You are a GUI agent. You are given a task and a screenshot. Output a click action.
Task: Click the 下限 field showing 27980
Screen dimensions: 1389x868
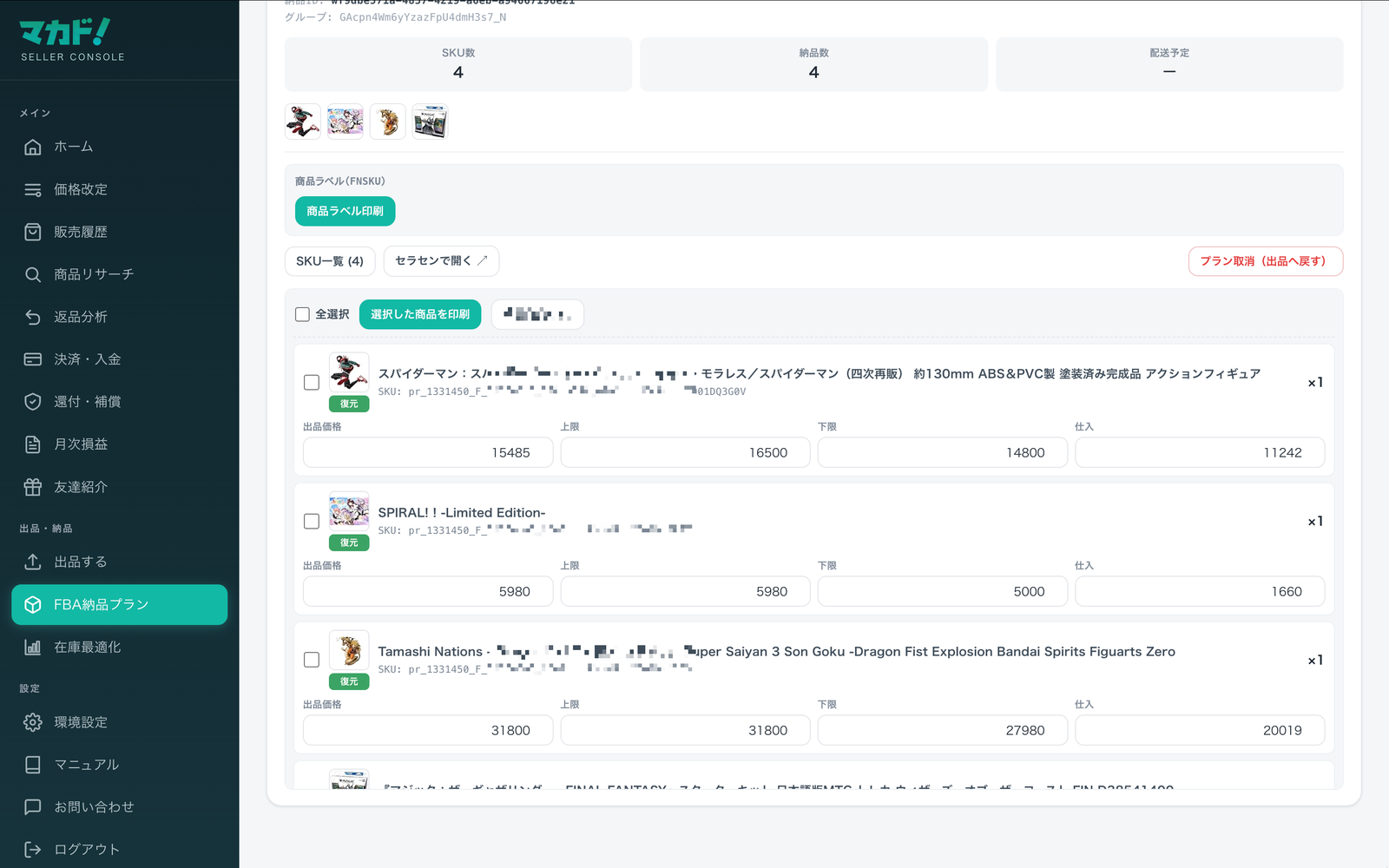[x=943, y=730]
